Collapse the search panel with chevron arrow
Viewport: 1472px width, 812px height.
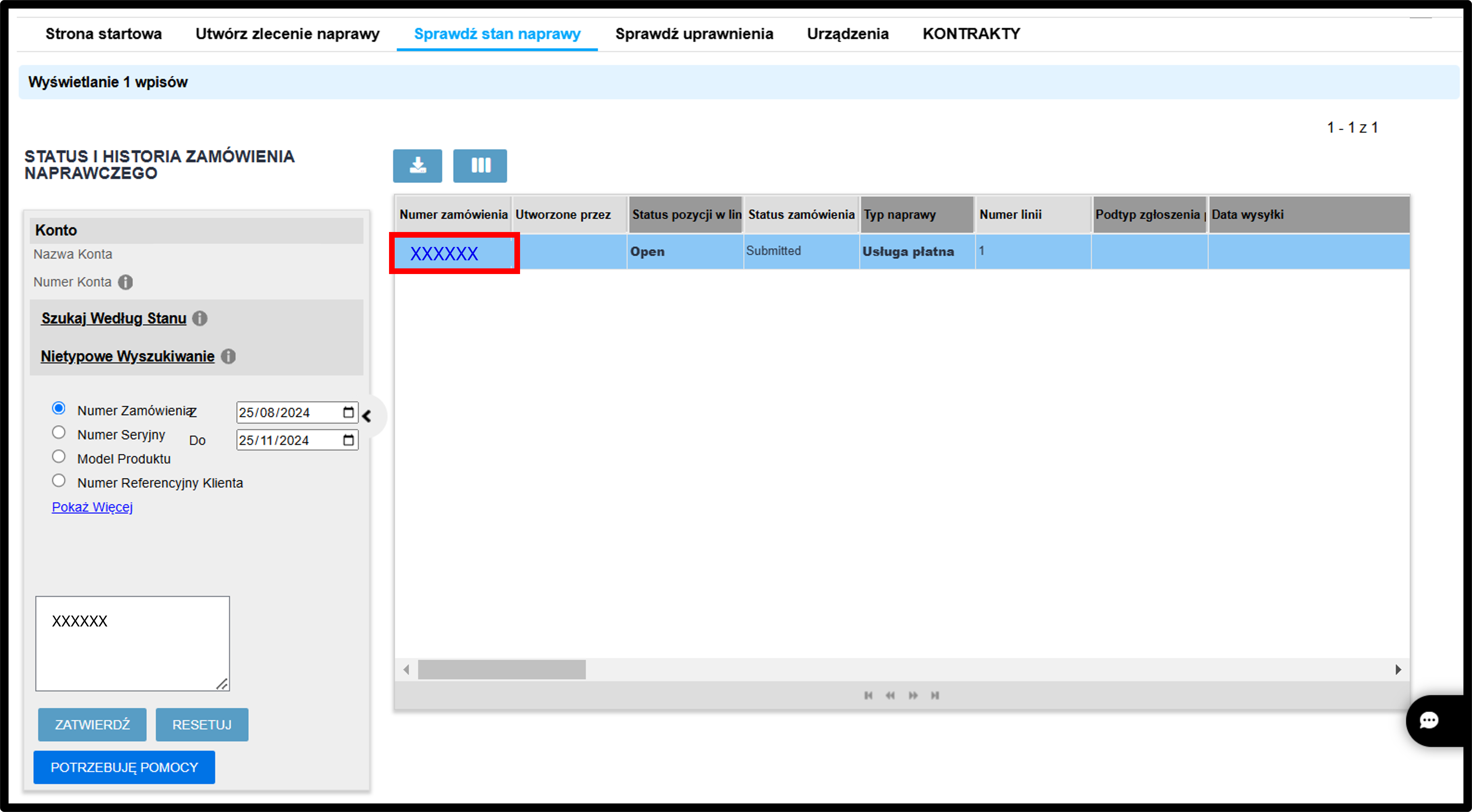point(367,416)
